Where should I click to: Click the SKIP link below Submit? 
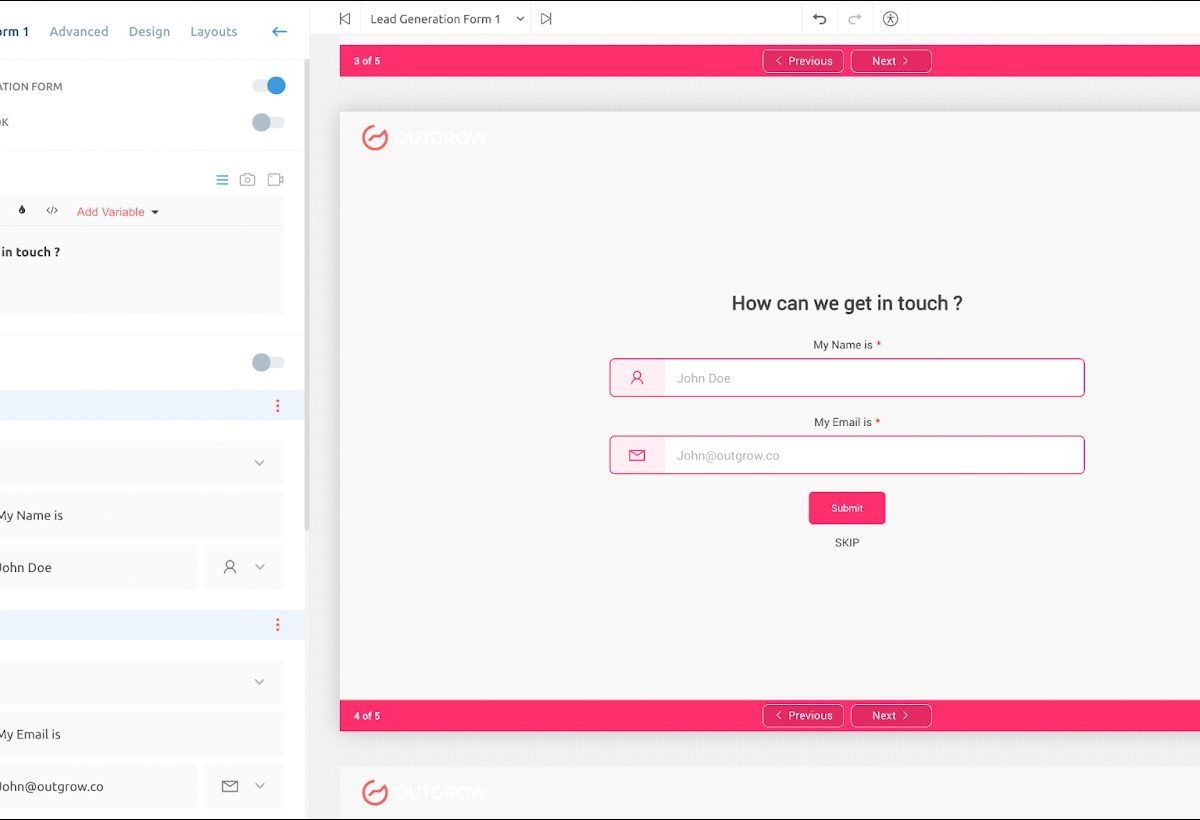tap(847, 543)
